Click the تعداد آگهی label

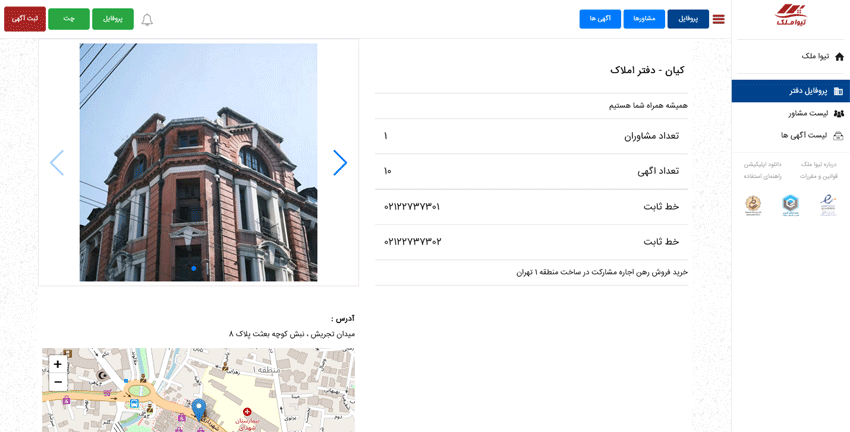[658, 171]
